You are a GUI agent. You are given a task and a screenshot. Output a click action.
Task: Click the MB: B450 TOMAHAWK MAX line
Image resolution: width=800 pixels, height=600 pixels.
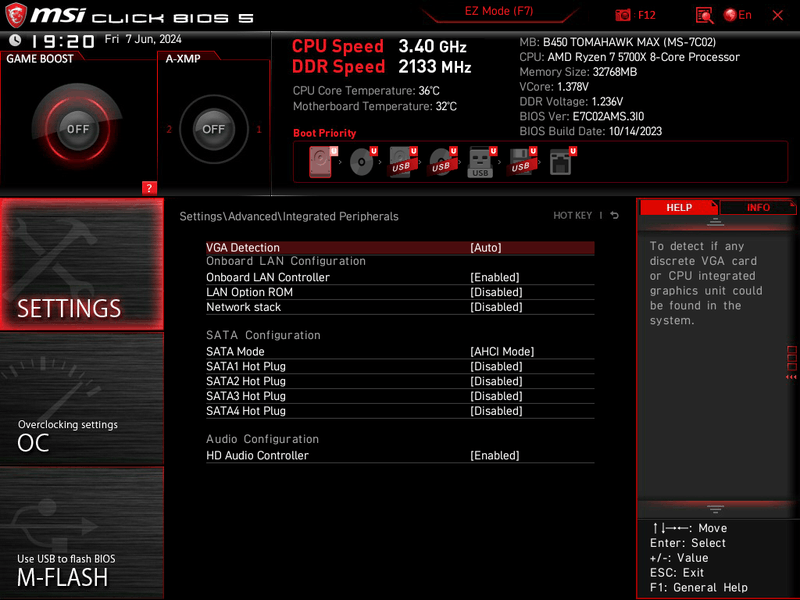coord(617,42)
